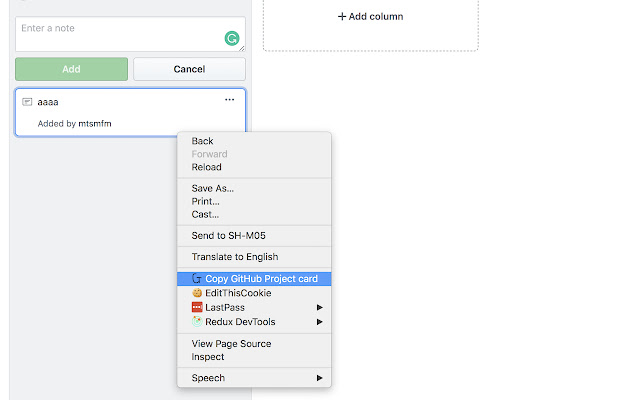Click the Redux DevTools icon
This screenshot has height=400, width=640.
(197, 322)
